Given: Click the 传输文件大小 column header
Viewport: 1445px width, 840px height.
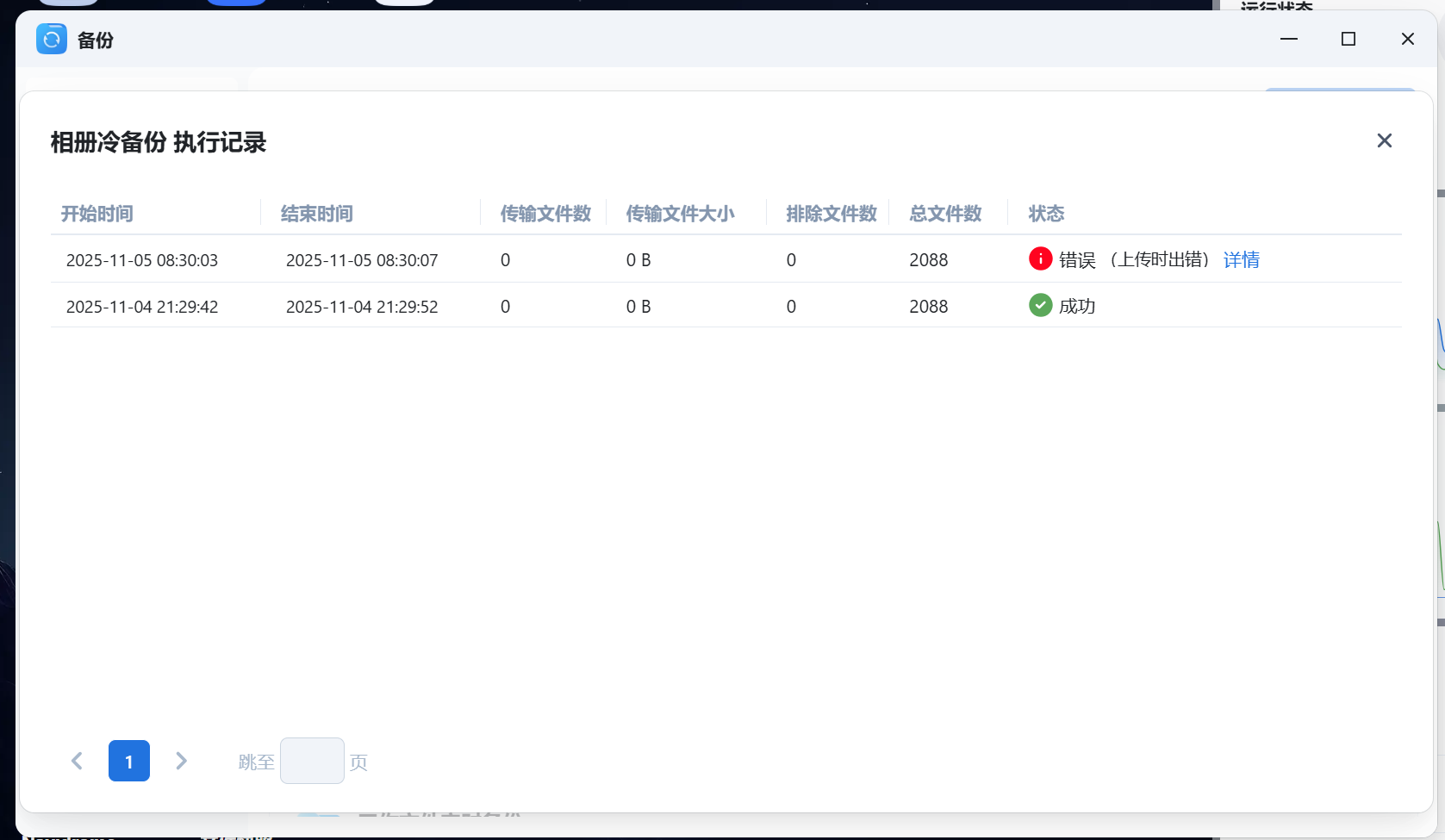Looking at the screenshot, I should [x=681, y=213].
